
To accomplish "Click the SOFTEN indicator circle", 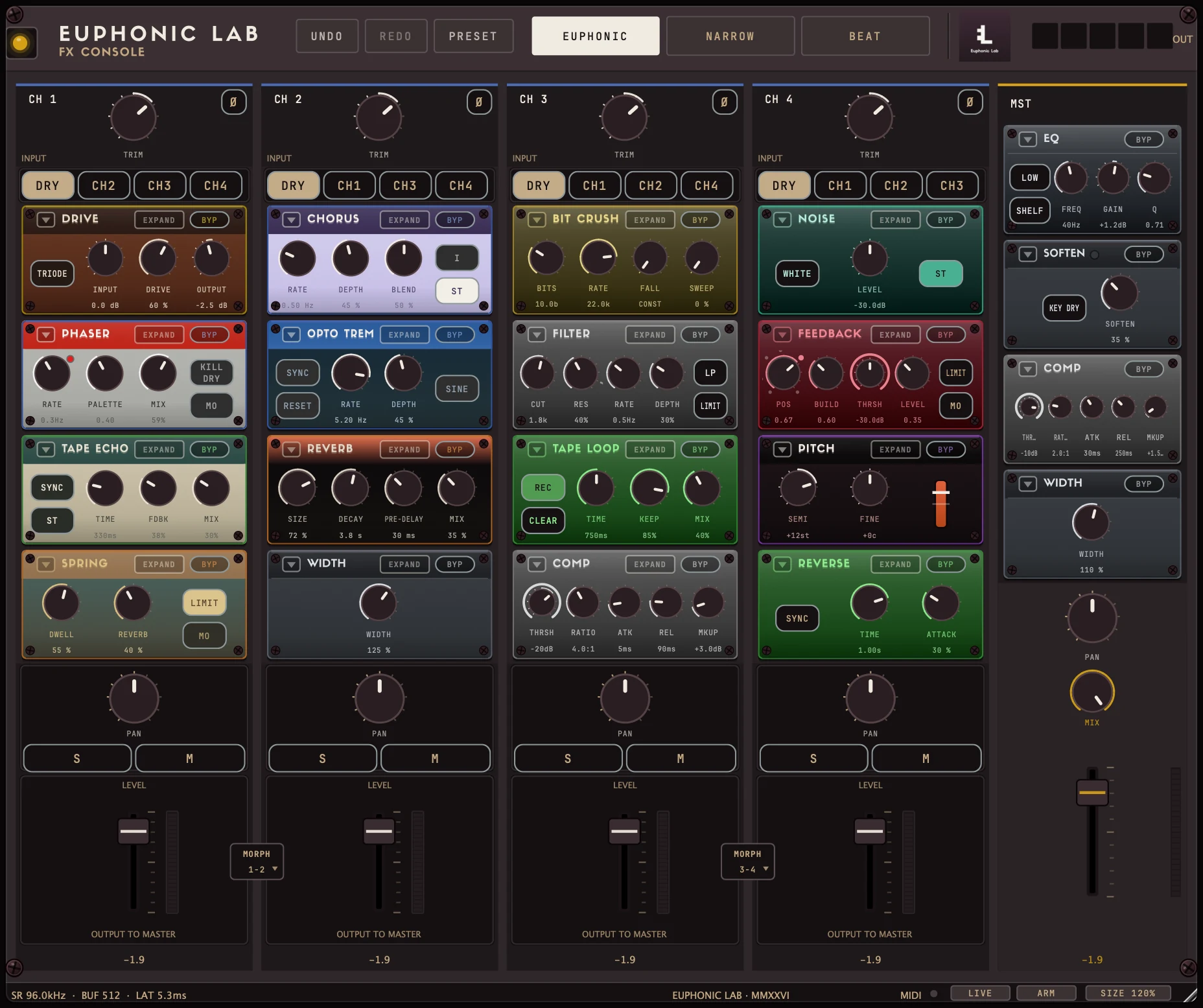I will (x=1095, y=254).
